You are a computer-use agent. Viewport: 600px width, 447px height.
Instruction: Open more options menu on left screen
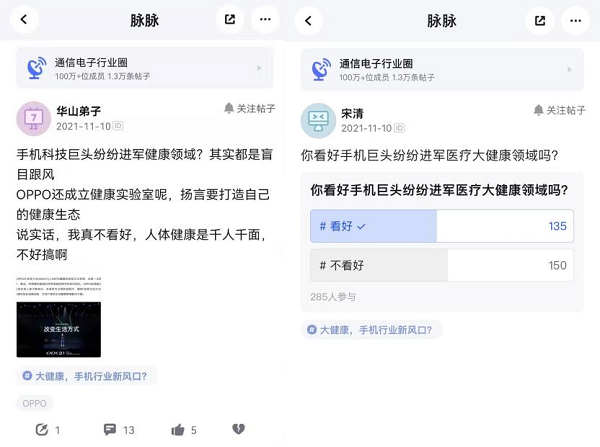(265, 19)
